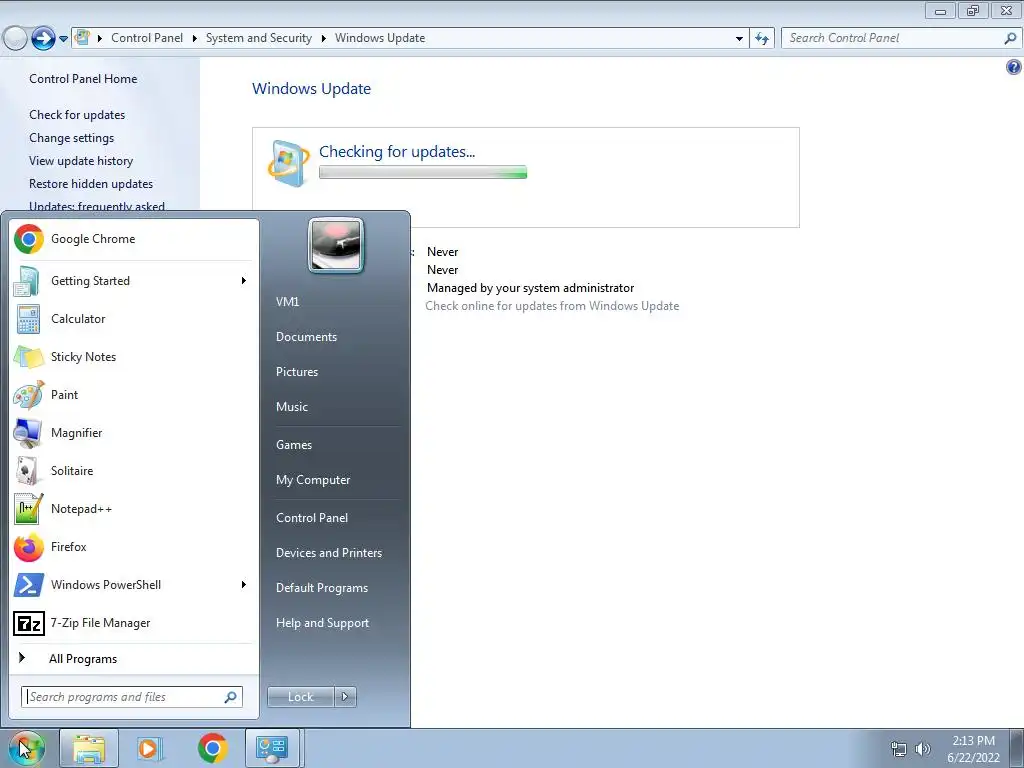
Task: Open the recent pages dropdown arrow
Action: coord(63,39)
